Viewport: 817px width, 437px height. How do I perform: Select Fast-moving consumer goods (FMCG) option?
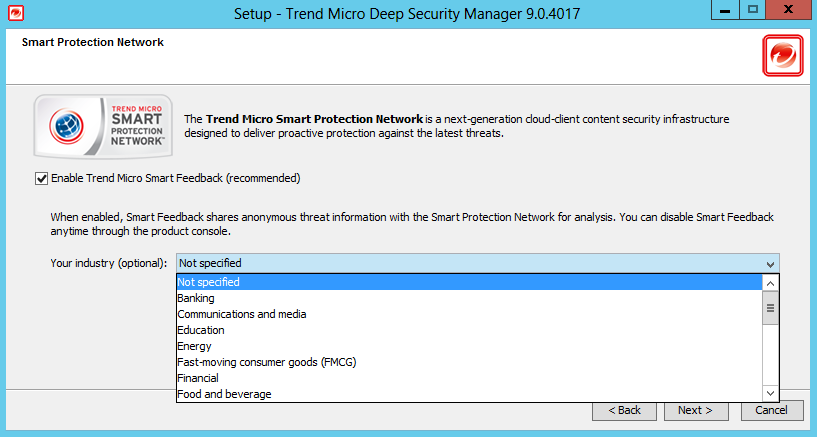(468, 362)
